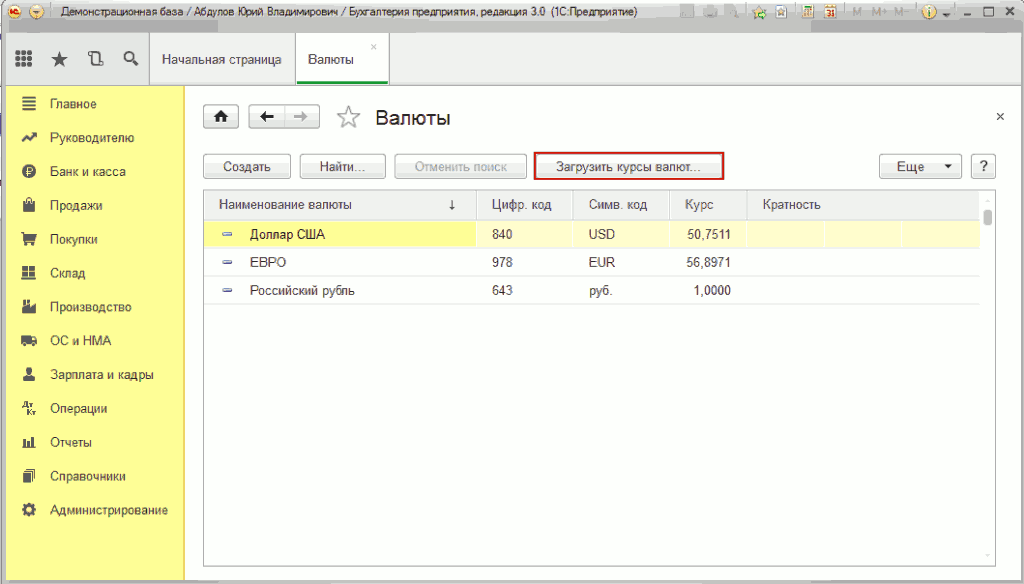This screenshot has height=584, width=1024.
Task: Close the Валюты form with x
Action: point(1000,117)
